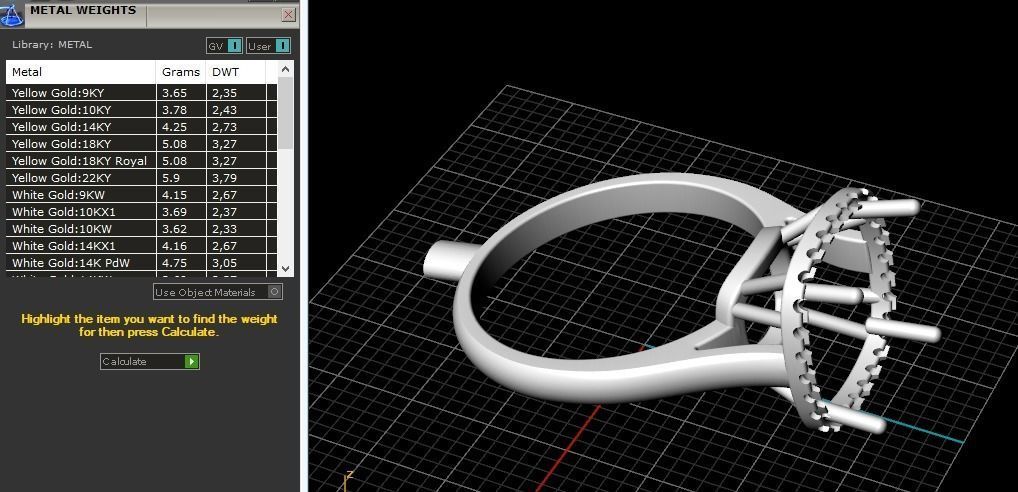Click the METAL WEIGHTS panel title
1018x492 pixels.
point(83,10)
